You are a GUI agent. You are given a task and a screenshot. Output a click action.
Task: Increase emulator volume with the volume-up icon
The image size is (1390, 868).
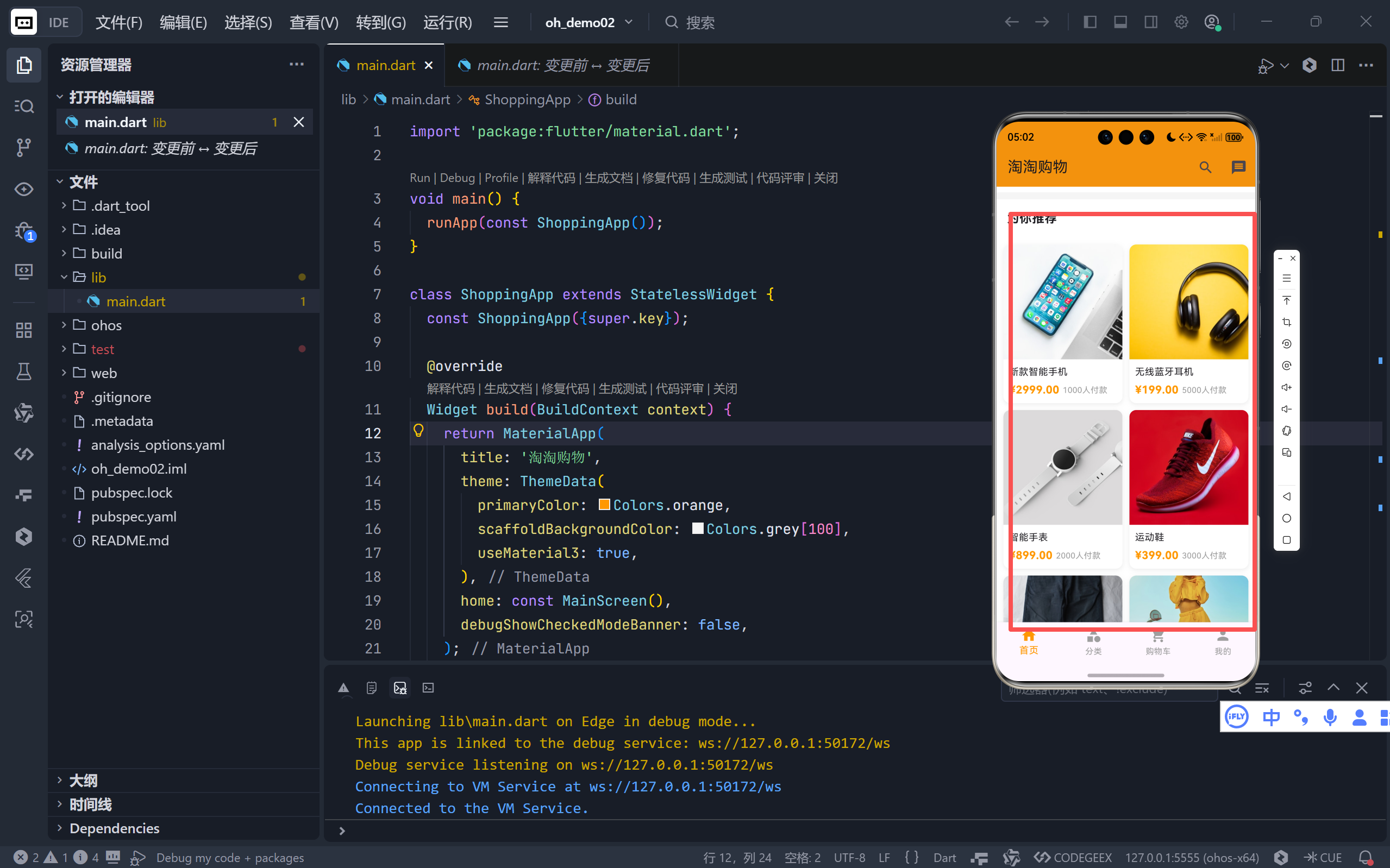1287,387
